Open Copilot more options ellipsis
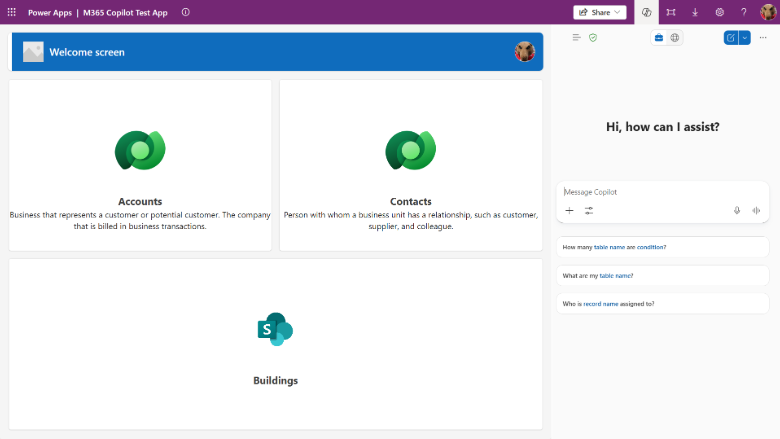 point(763,37)
